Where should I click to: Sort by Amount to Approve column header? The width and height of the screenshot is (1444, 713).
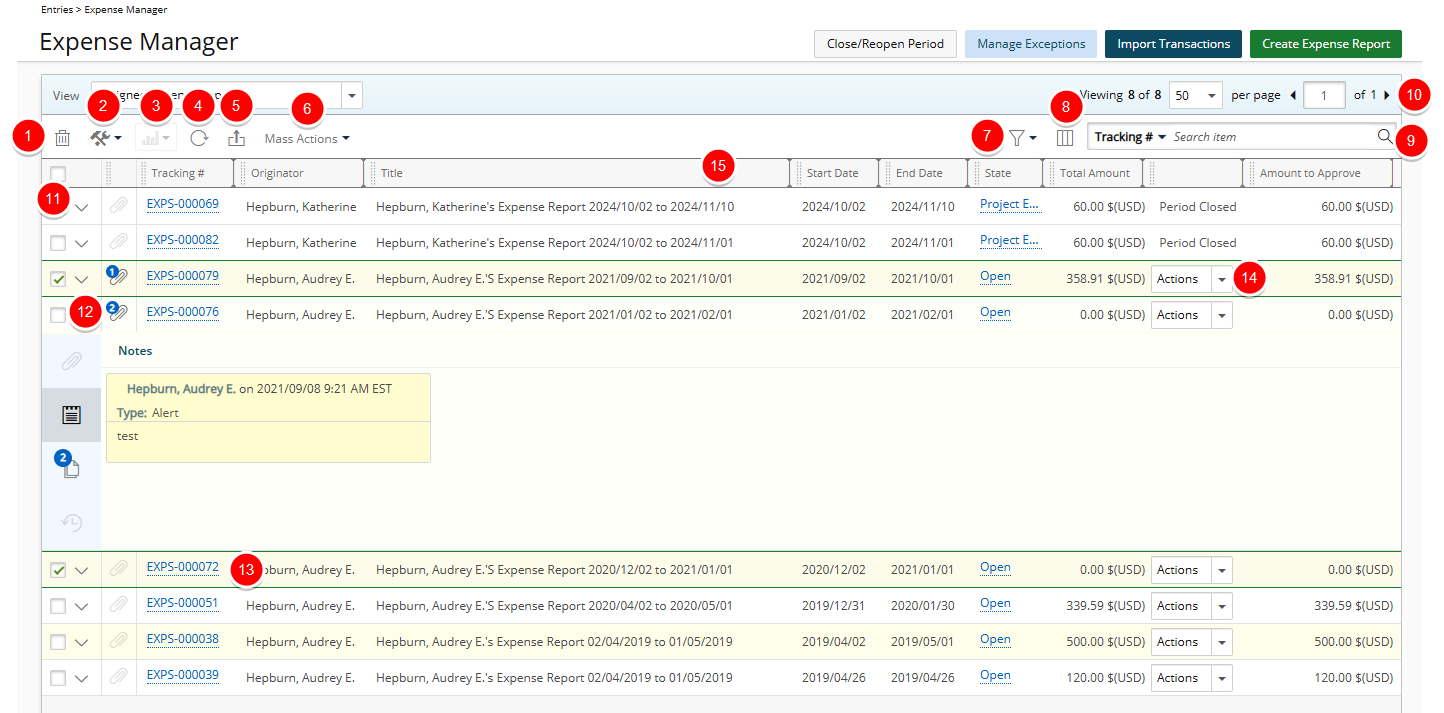[1310, 173]
